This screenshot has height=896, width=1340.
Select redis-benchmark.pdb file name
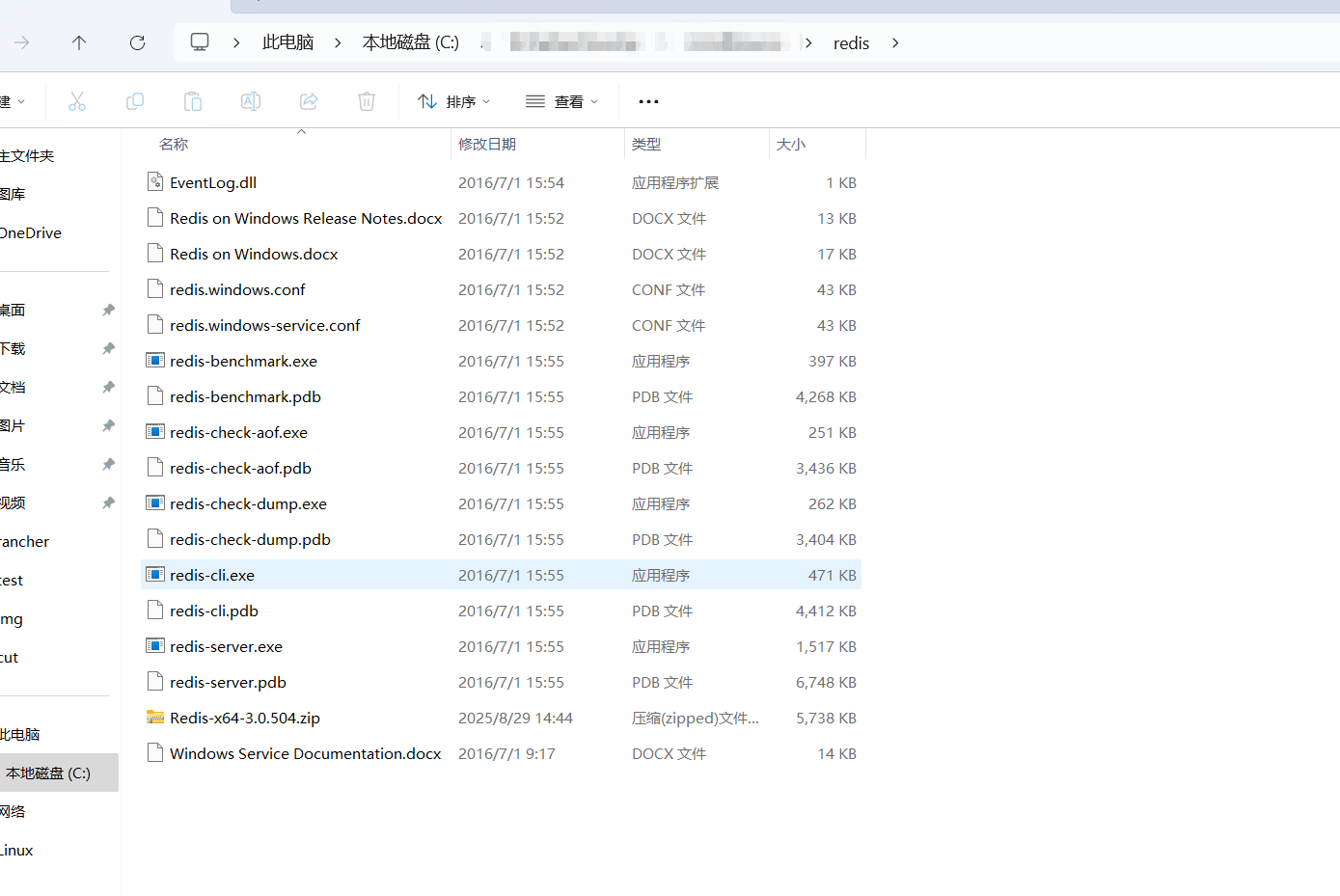pos(245,396)
